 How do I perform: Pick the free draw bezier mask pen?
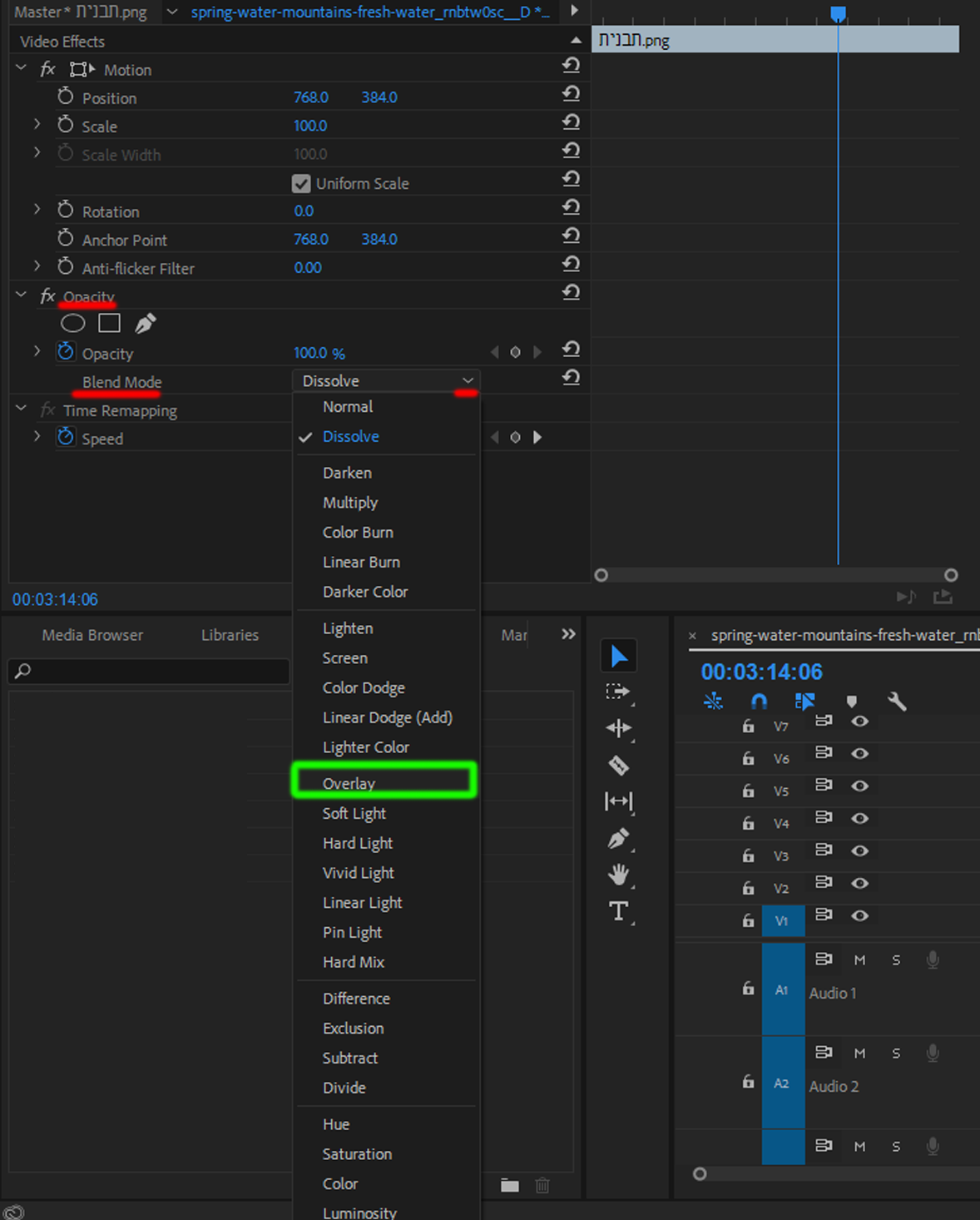146,323
